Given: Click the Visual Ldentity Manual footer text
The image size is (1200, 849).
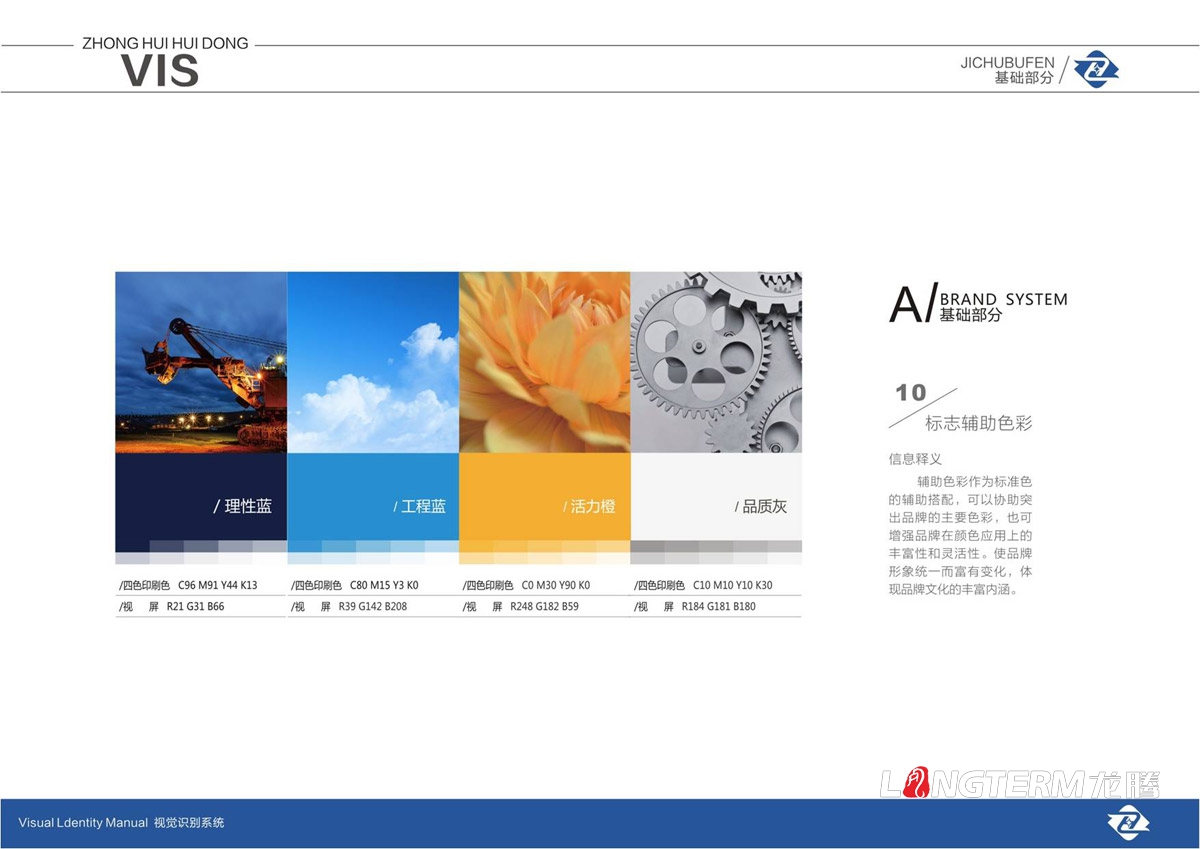Looking at the screenshot, I should 123,823.
